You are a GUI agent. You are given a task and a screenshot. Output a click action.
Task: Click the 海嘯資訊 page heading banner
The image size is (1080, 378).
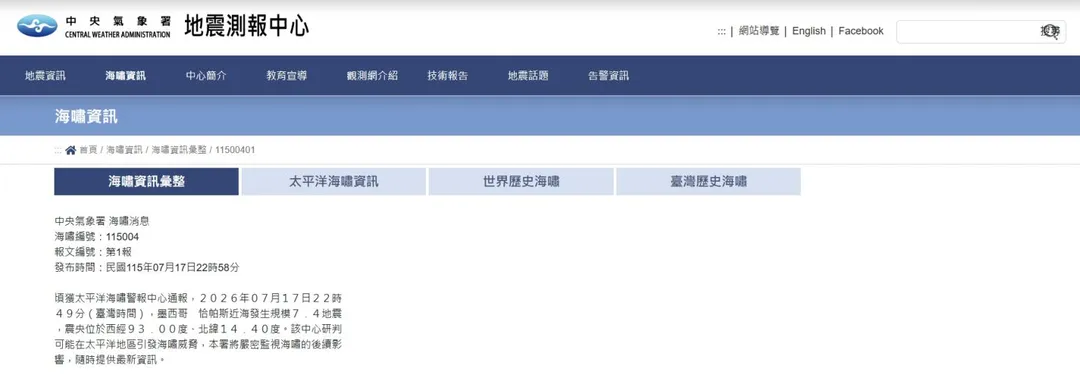[86, 116]
